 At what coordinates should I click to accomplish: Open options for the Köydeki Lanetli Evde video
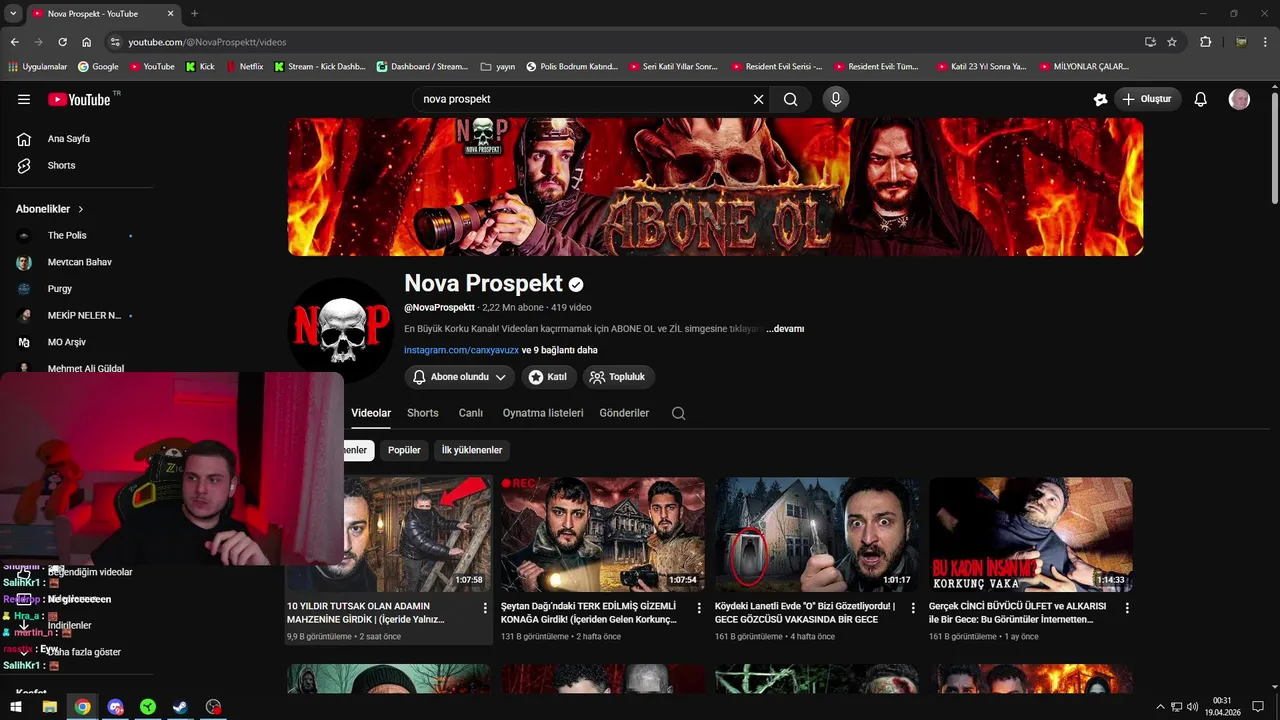(x=913, y=608)
